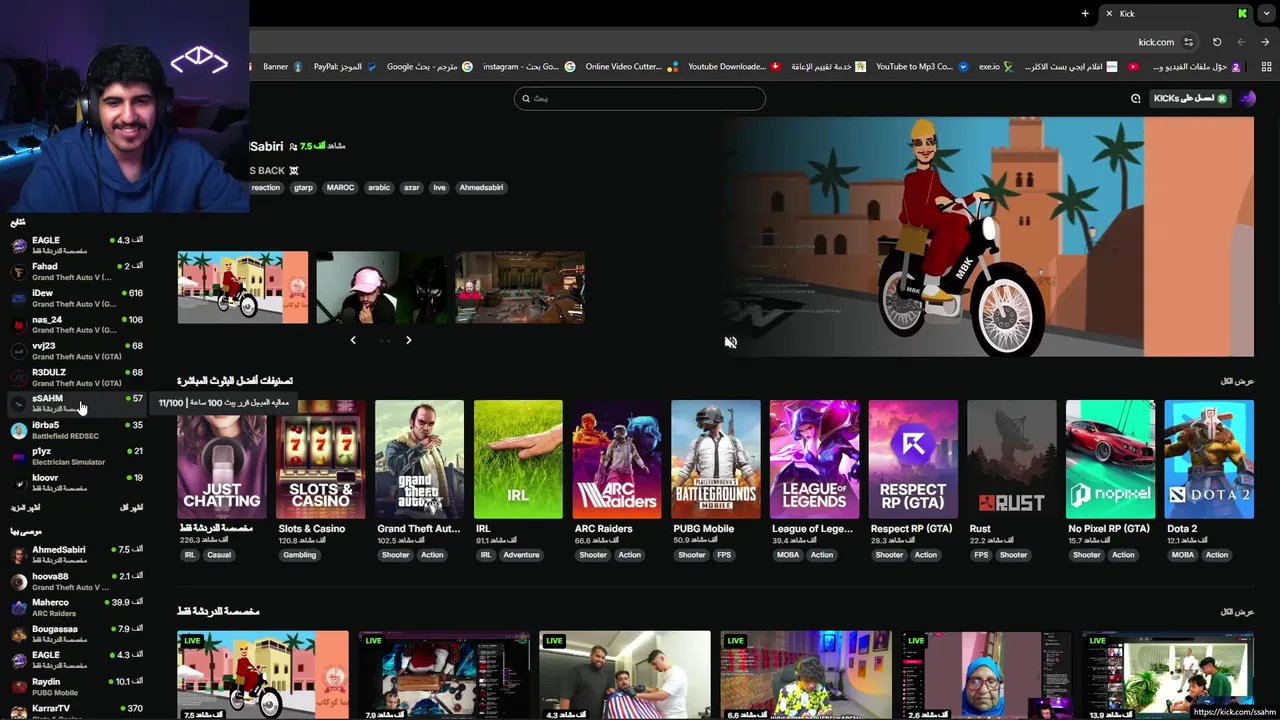Open the Banner bookmark
The width and height of the screenshot is (1280, 720).
(283, 67)
